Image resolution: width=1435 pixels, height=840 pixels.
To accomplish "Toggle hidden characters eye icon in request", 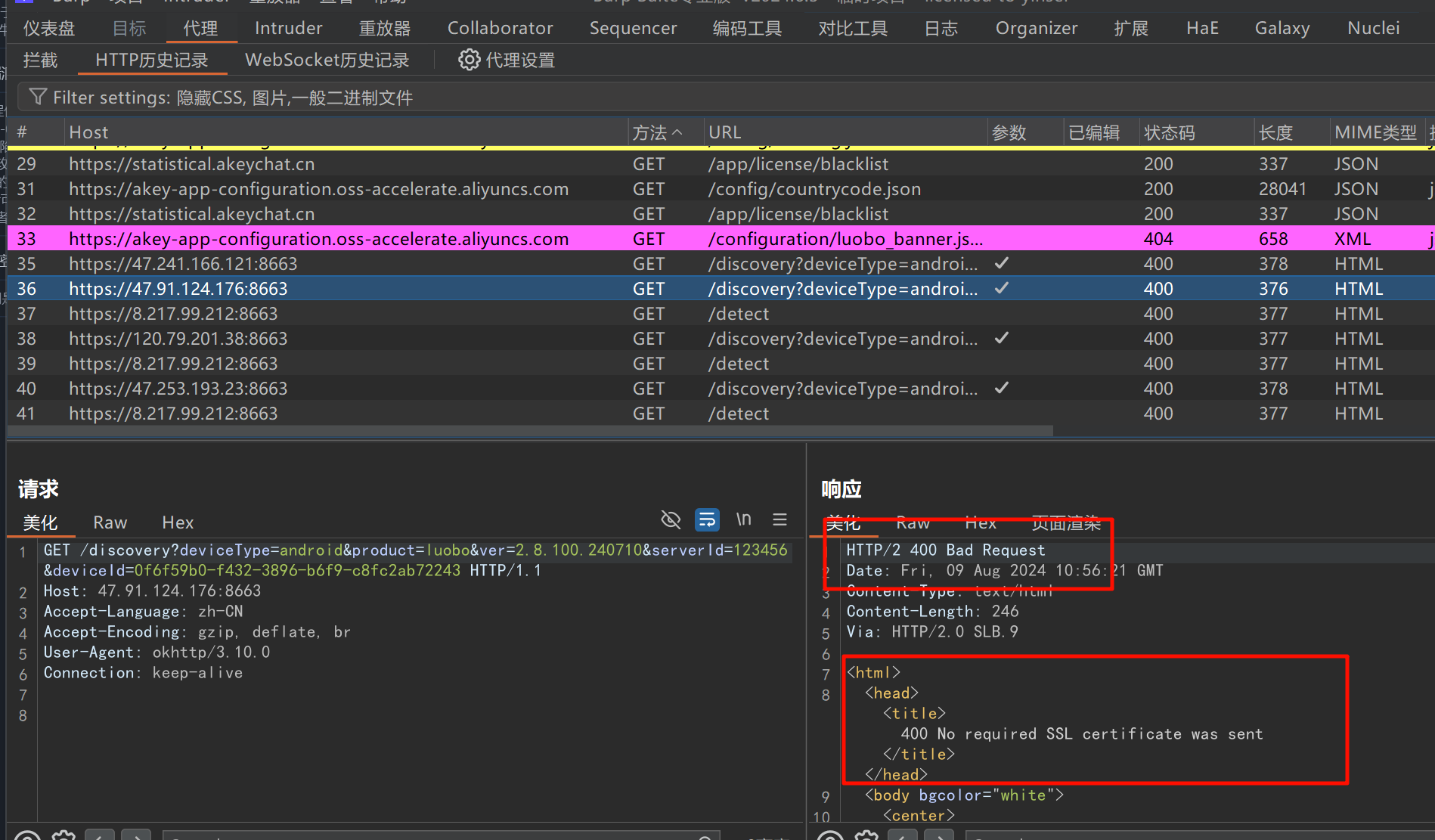I will [671, 519].
